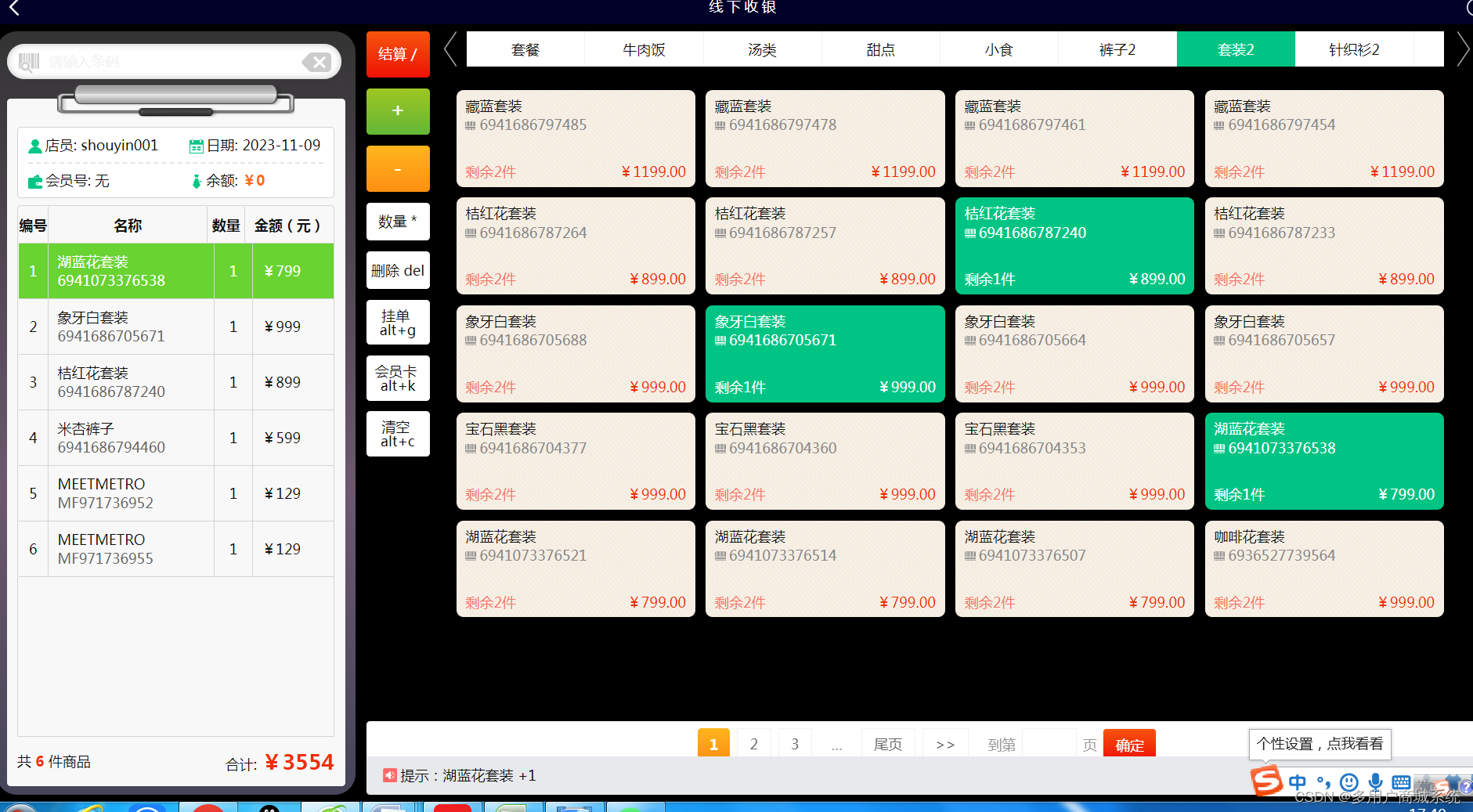Select 桔红花套装 6941686787233 product
This screenshot has height=812, width=1473.
point(1324,246)
